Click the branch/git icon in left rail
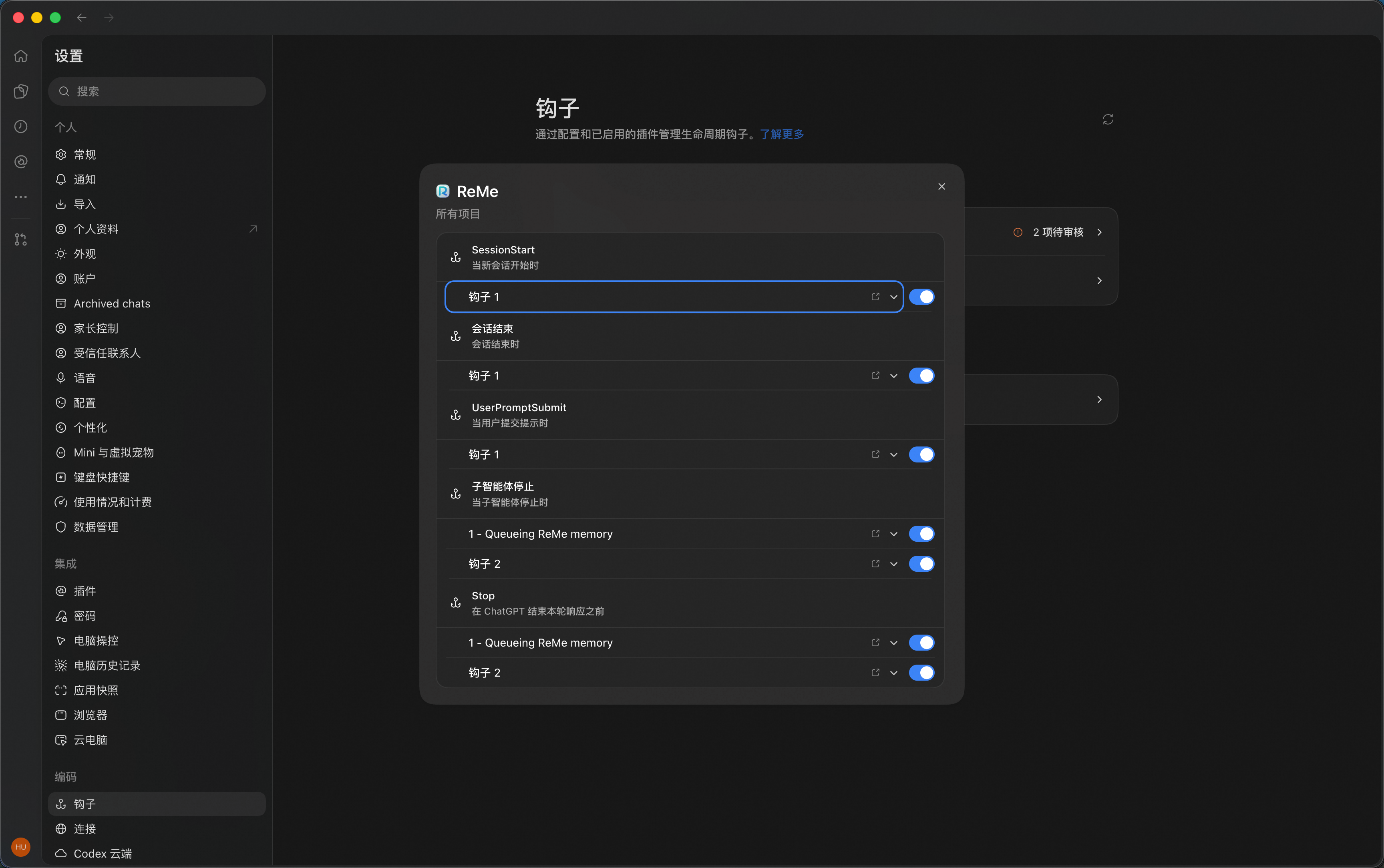The height and width of the screenshot is (868, 1384). click(x=21, y=239)
